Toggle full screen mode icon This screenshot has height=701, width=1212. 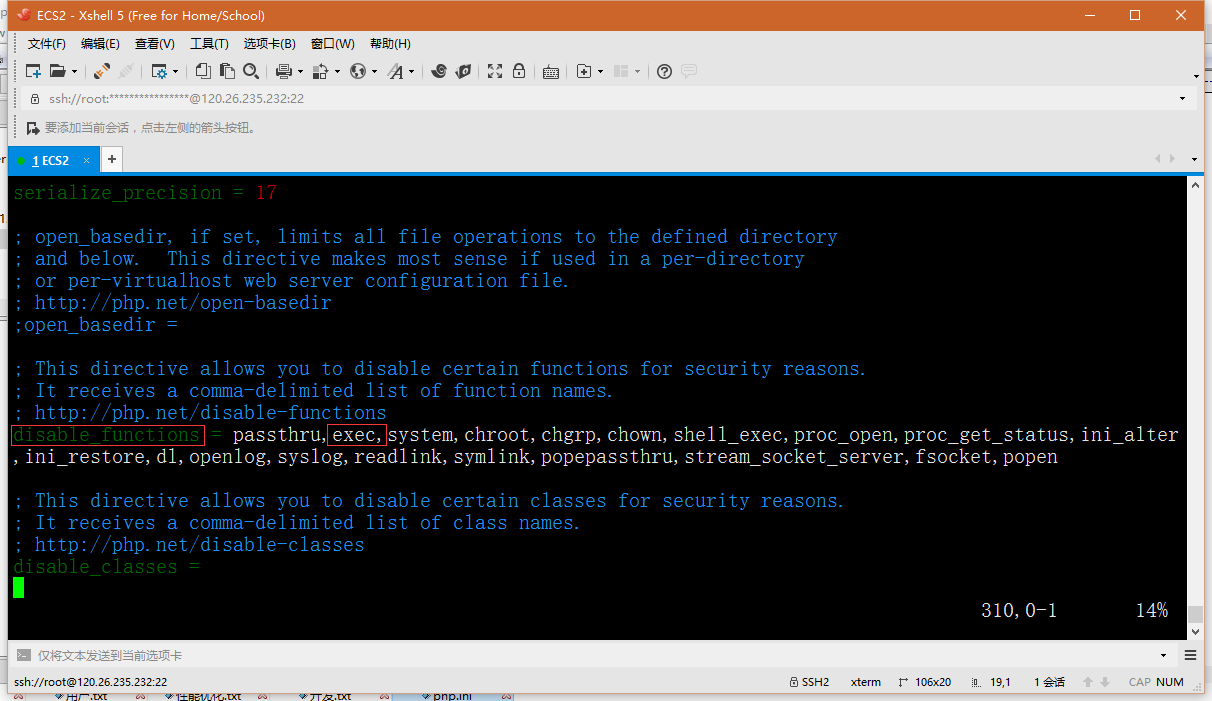pyautogui.click(x=494, y=71)
